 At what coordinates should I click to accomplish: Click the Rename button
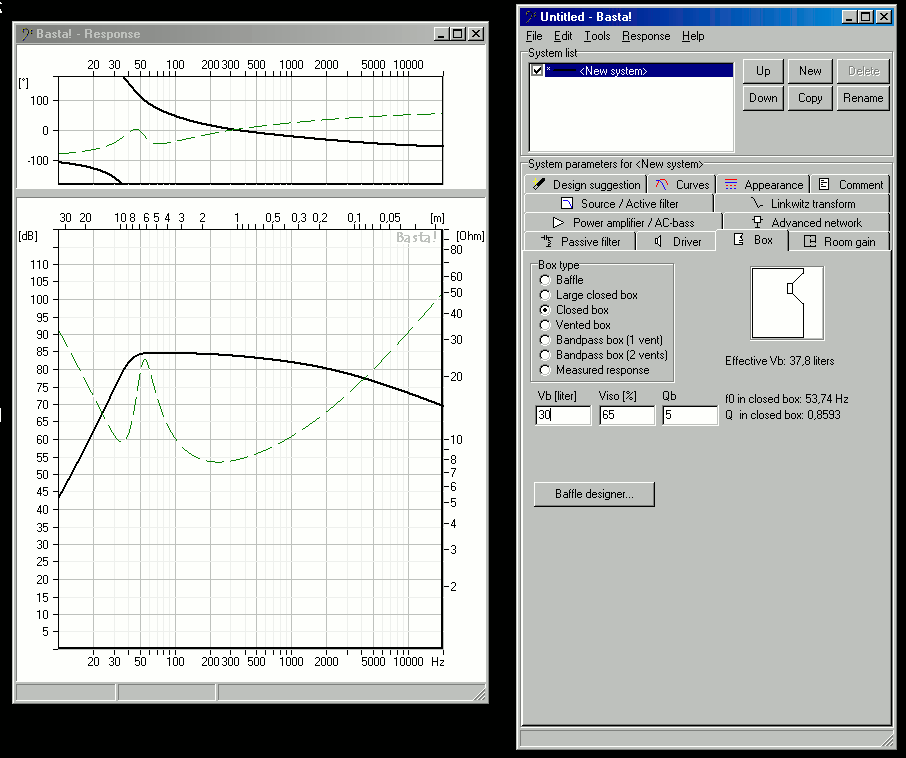click(863, 98)
